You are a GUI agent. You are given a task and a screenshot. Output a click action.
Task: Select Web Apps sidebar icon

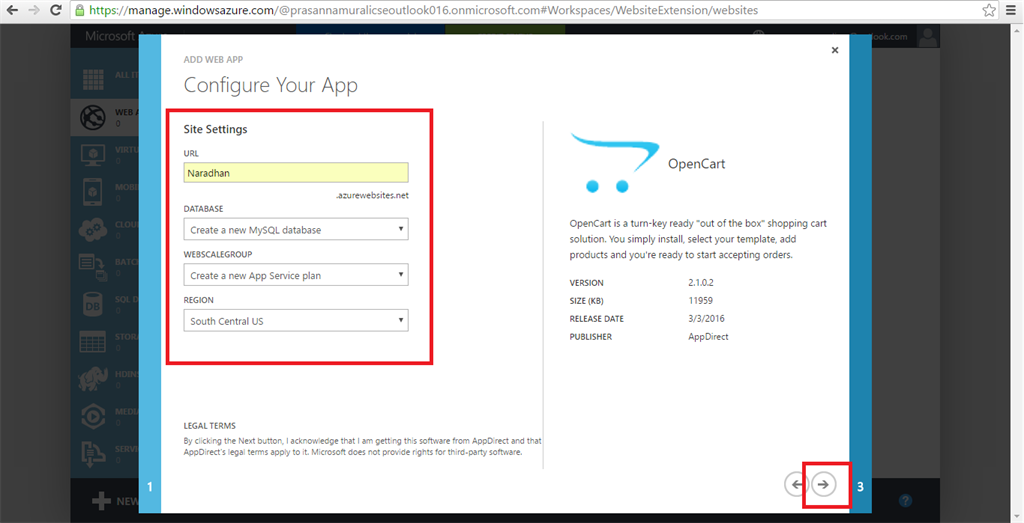93,118
